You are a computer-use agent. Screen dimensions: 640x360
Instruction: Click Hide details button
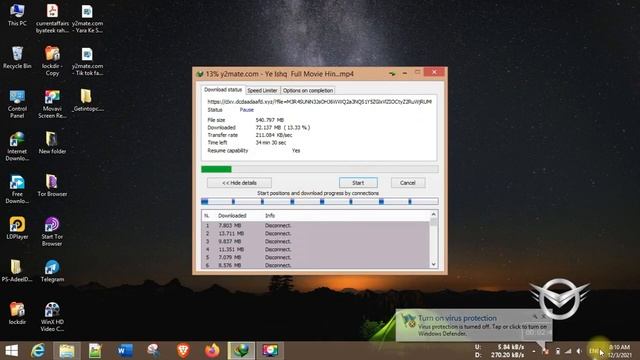pos(239,183)
